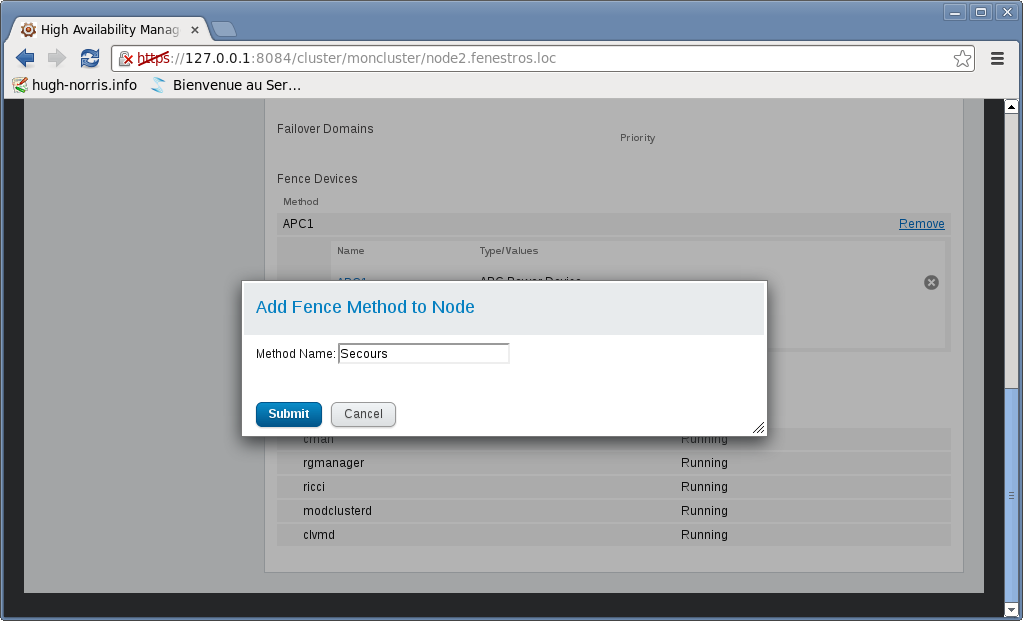This screenshot has height=621, width=1023.
Task: Bookmark this page with the star
Action: coord(962,59)
